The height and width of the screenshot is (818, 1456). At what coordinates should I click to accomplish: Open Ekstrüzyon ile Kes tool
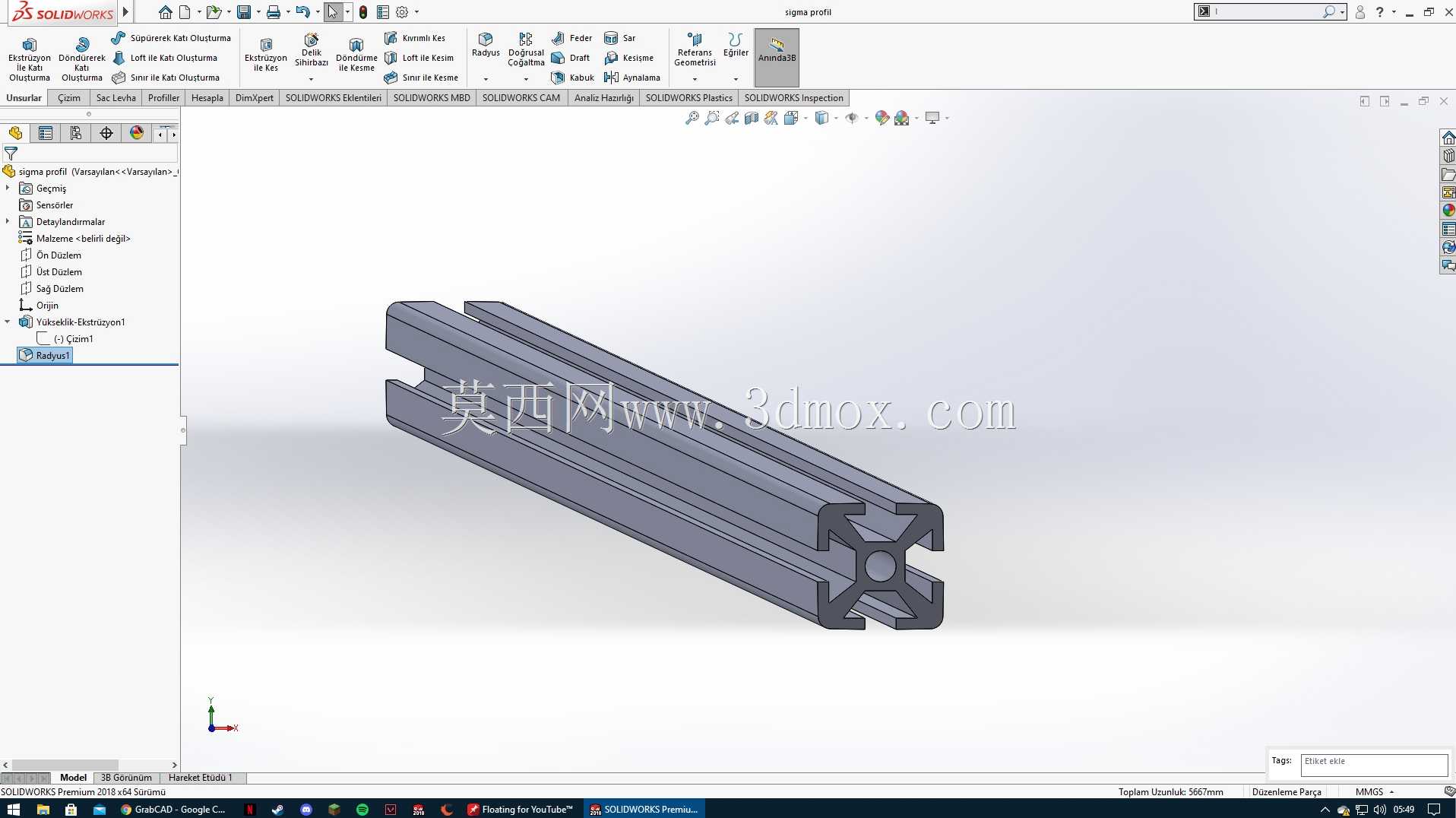266,55
